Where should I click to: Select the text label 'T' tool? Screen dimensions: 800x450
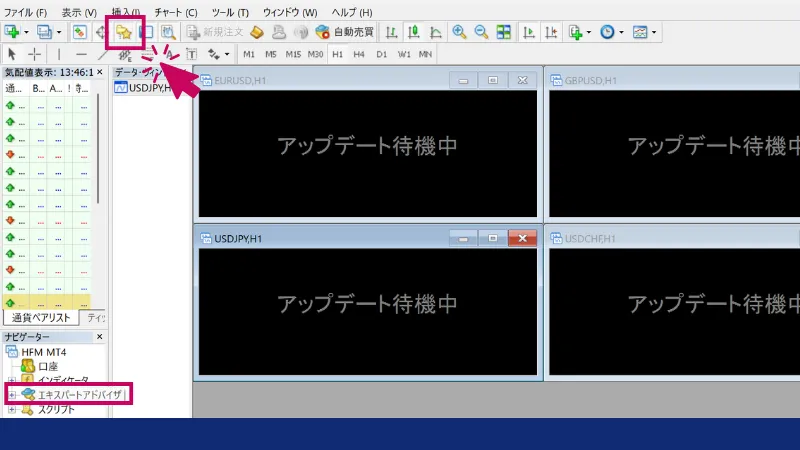point(192,54)
